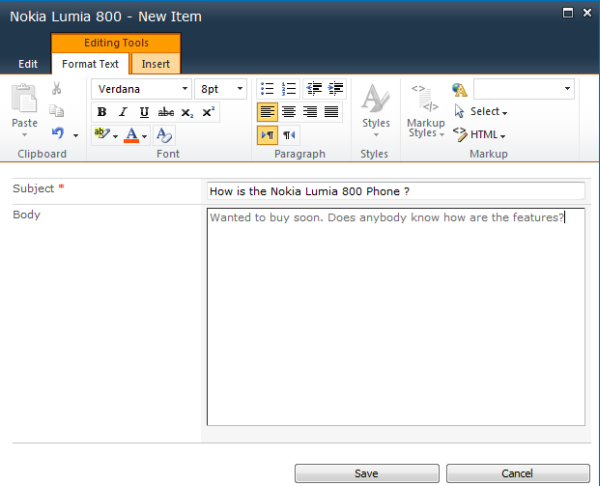Apply strikethrough formatting

point(166,112)
